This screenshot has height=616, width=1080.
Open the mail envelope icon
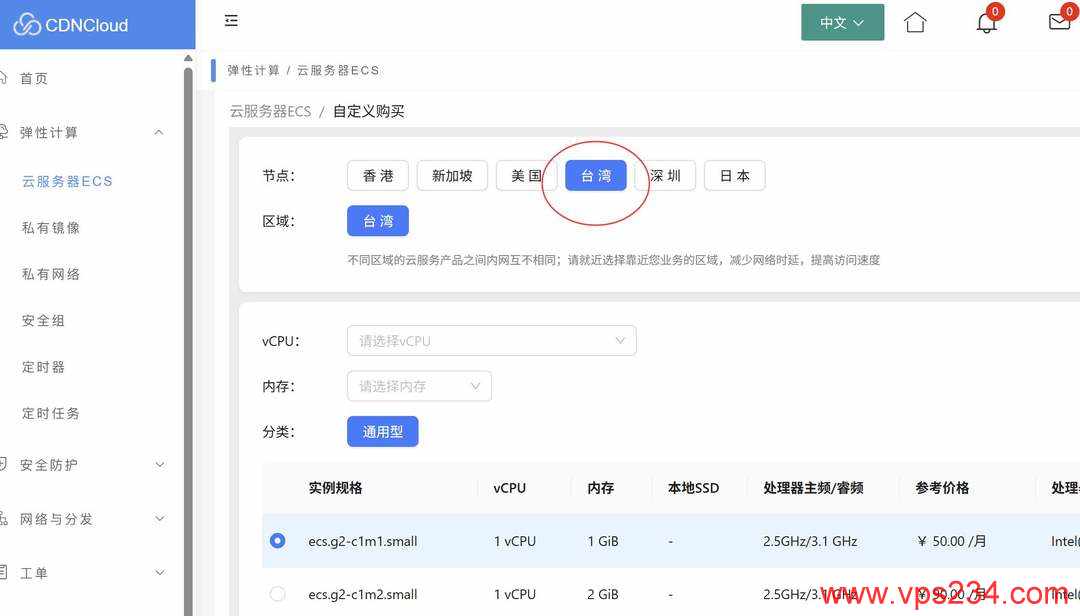[x=1059, y=22]
